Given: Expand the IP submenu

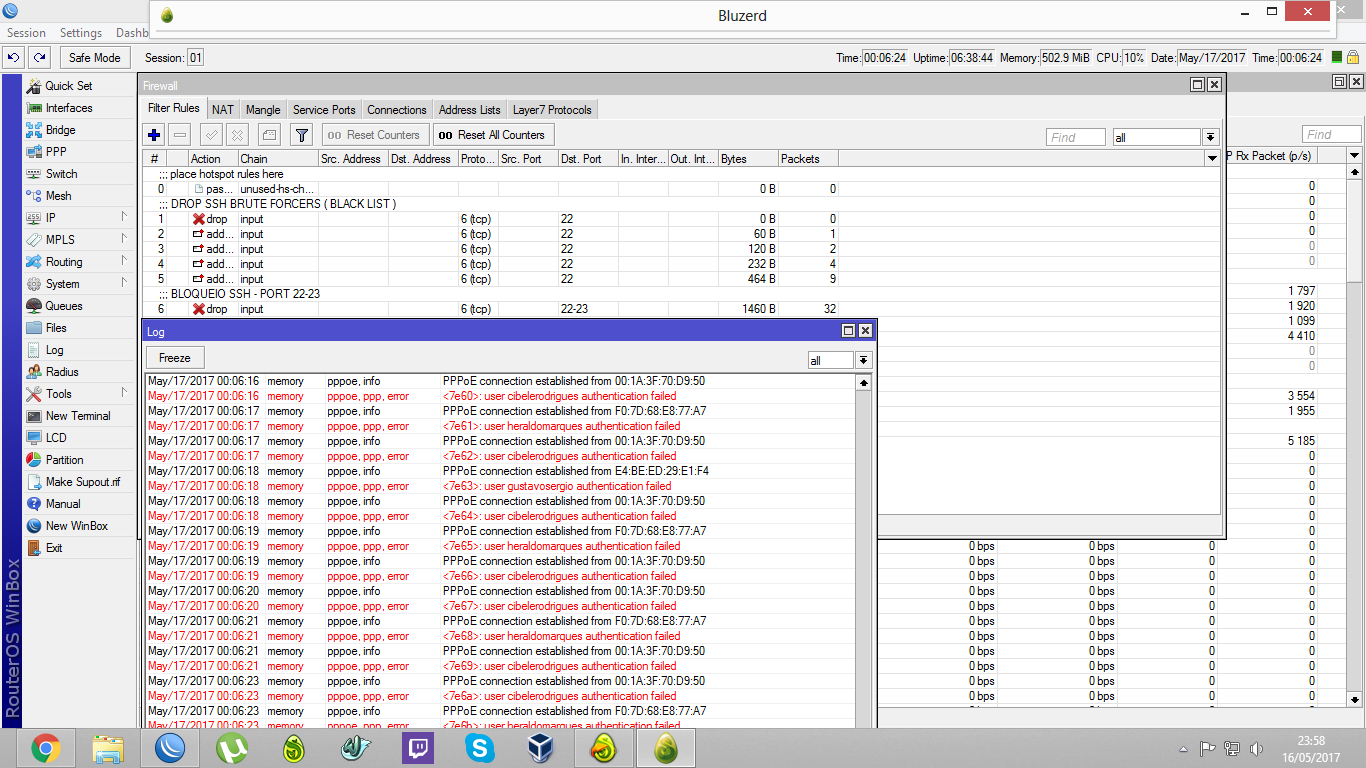Looking at the screenshot, I should click(125, 217).
